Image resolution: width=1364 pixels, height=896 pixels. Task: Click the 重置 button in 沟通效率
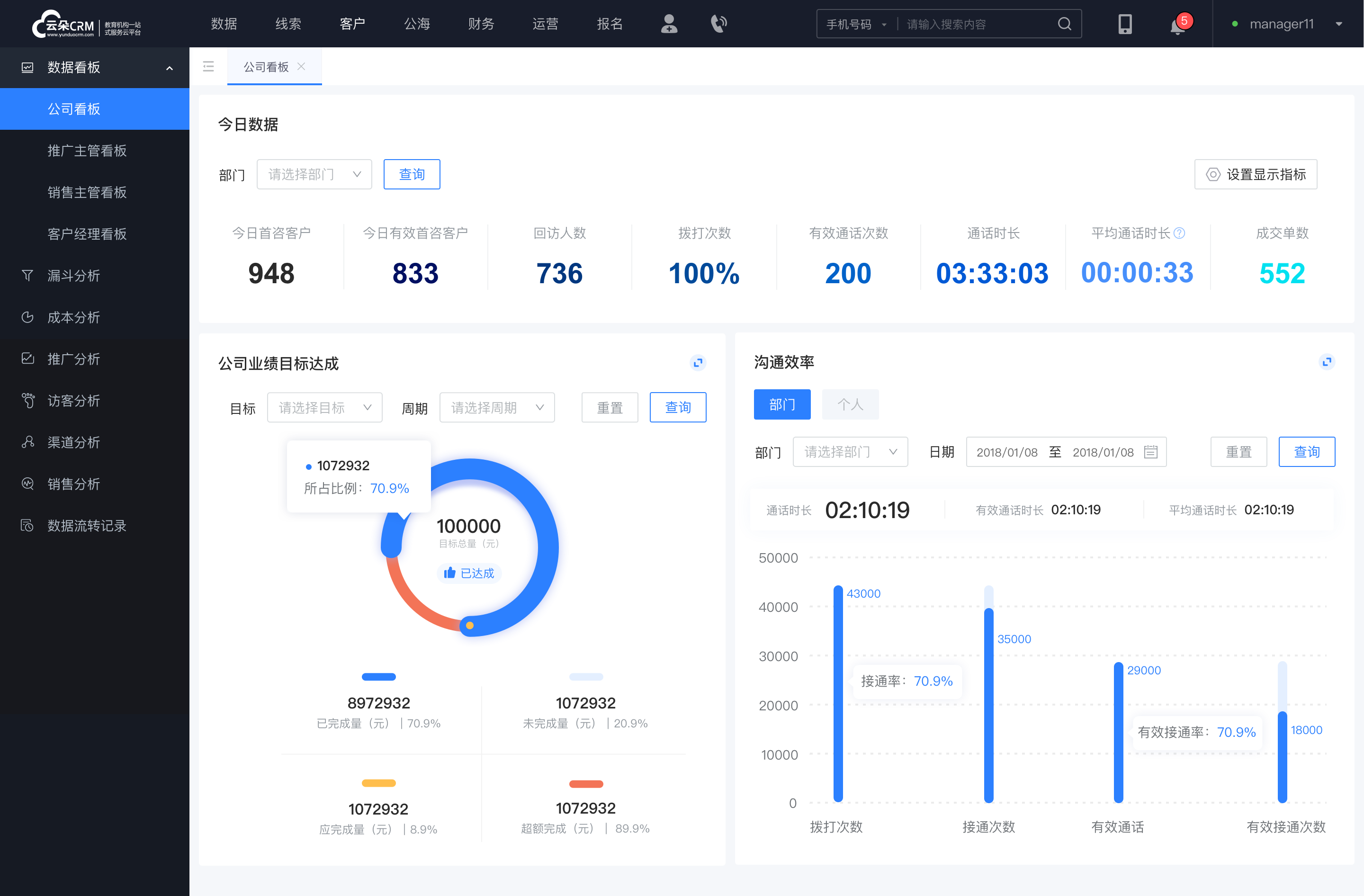[1240, 452]
